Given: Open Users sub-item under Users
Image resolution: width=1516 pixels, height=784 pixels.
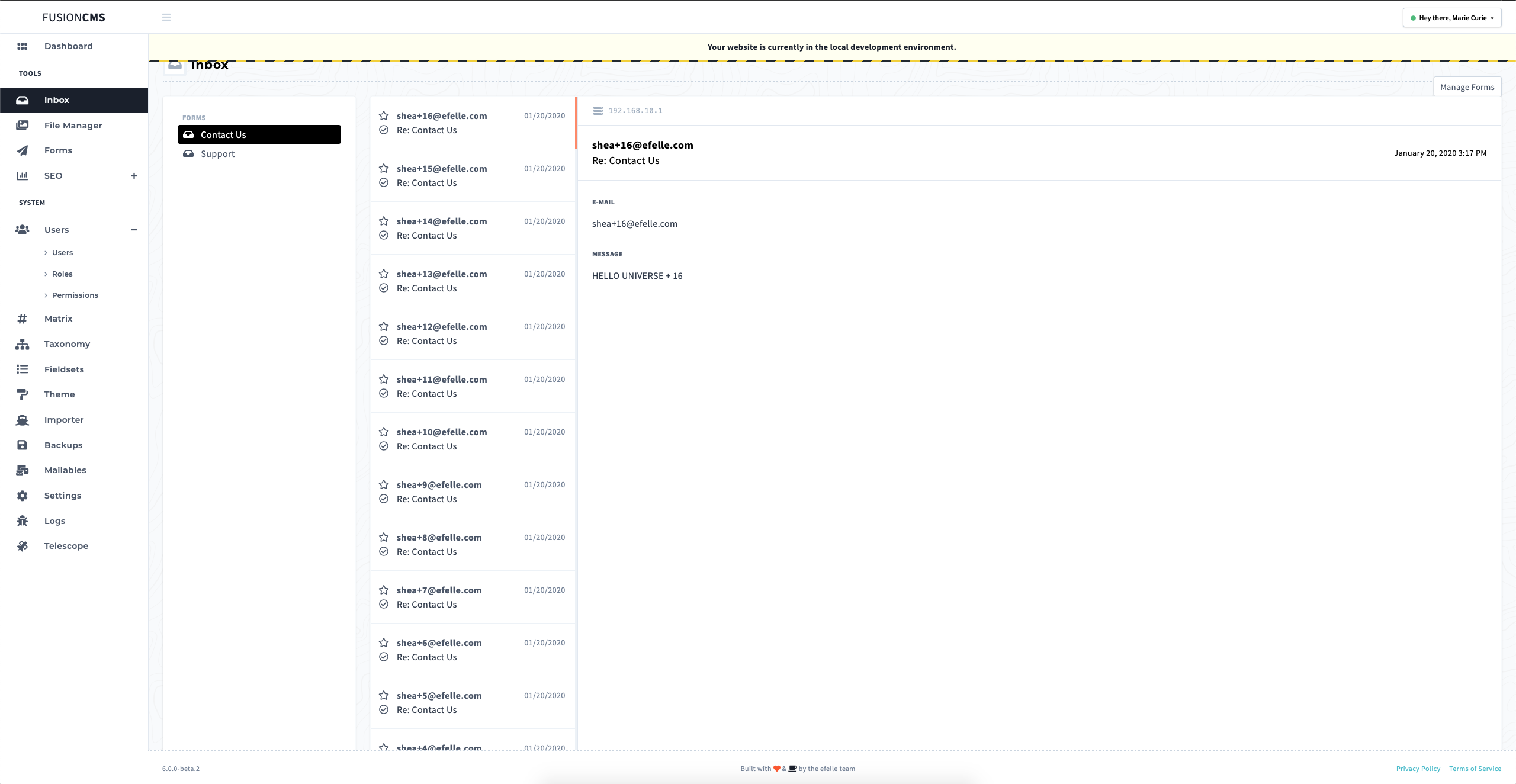Looking at the screenshot, I should click(x=62, y=253).
